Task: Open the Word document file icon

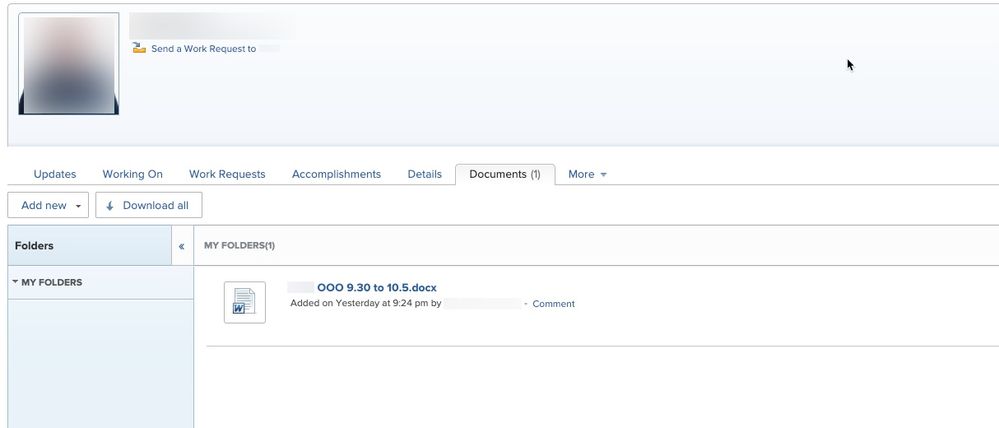Action: tap(244, 302)
